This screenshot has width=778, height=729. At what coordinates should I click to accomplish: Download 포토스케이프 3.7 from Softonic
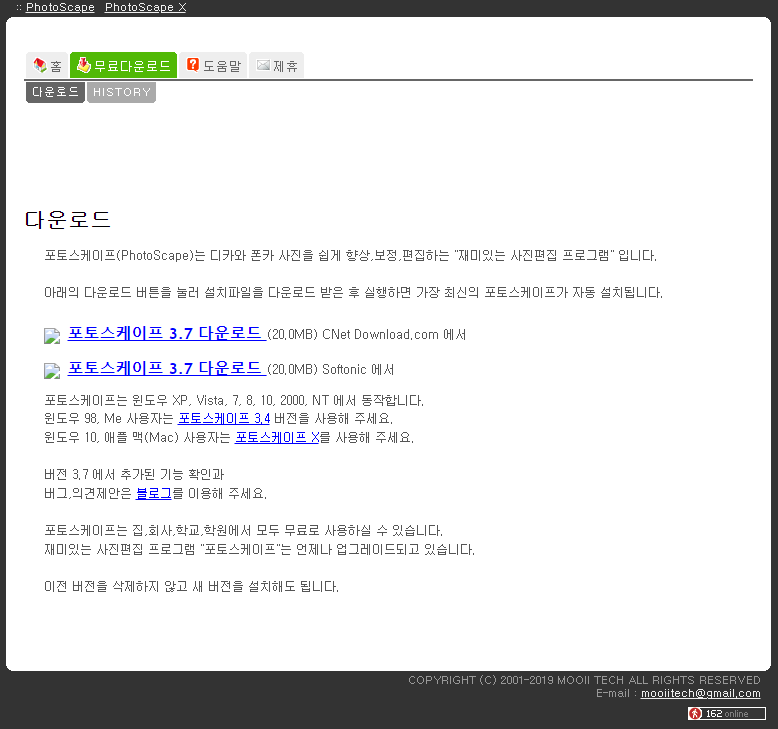click(x=167, y=368)
